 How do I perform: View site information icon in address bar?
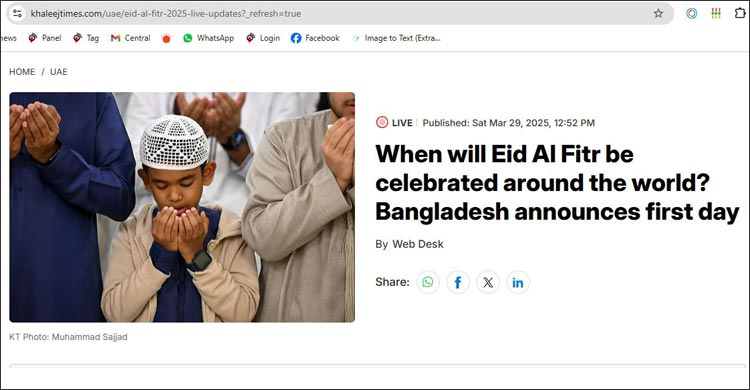(x=17, y=13)
